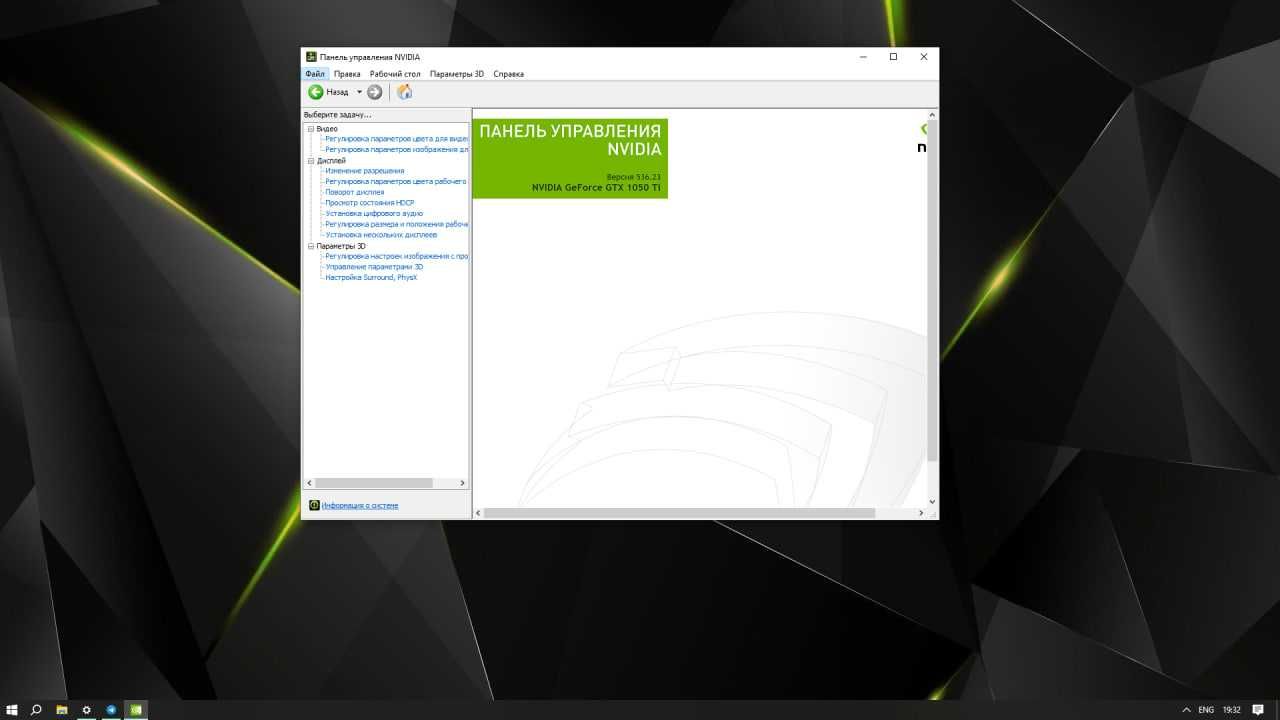Viewport: 1280px width, 720px height.
Task: Select Просмотр состояния HDCP
Action: (x=370, y=203)
